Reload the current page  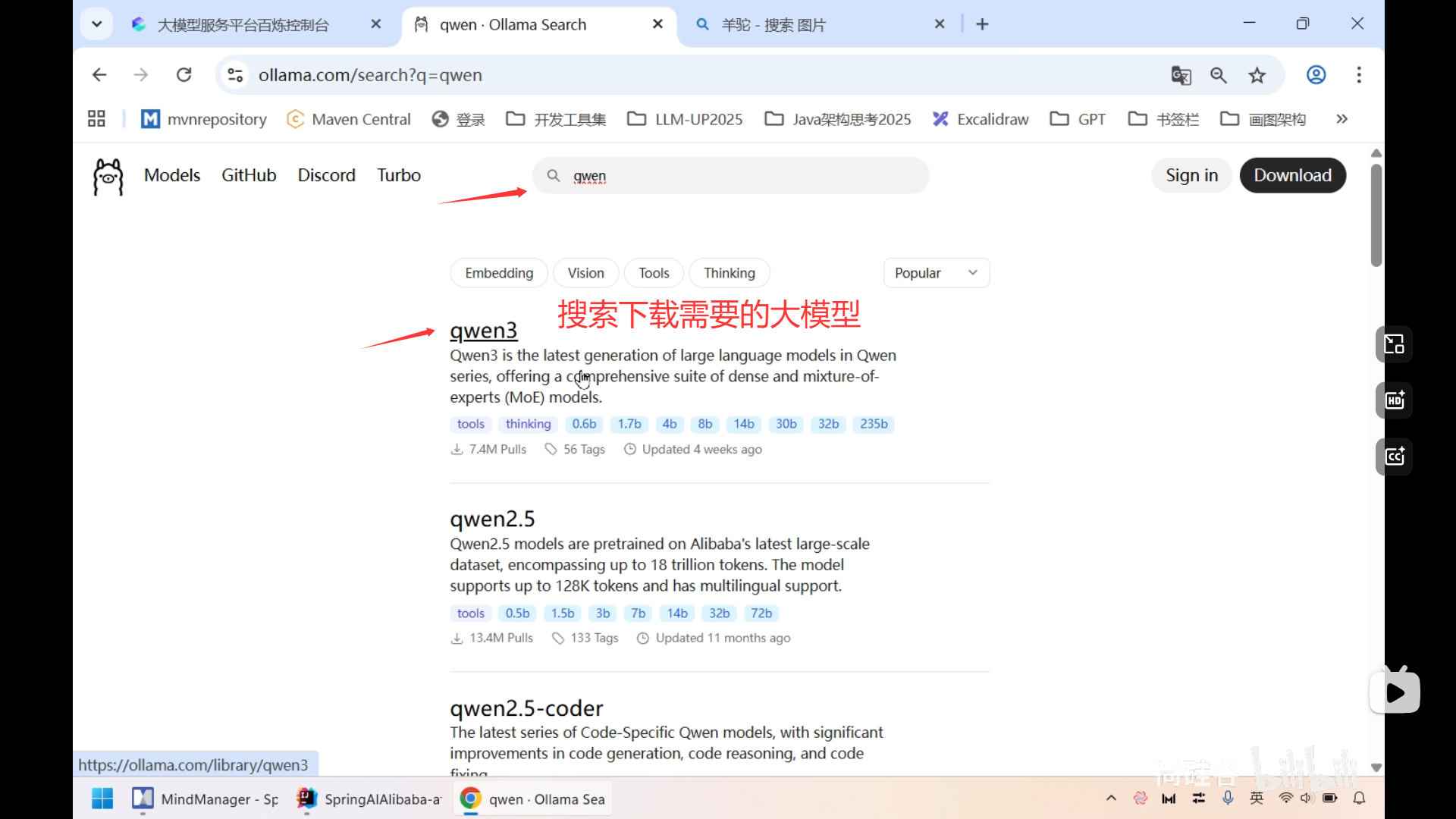tap(184, 74)
